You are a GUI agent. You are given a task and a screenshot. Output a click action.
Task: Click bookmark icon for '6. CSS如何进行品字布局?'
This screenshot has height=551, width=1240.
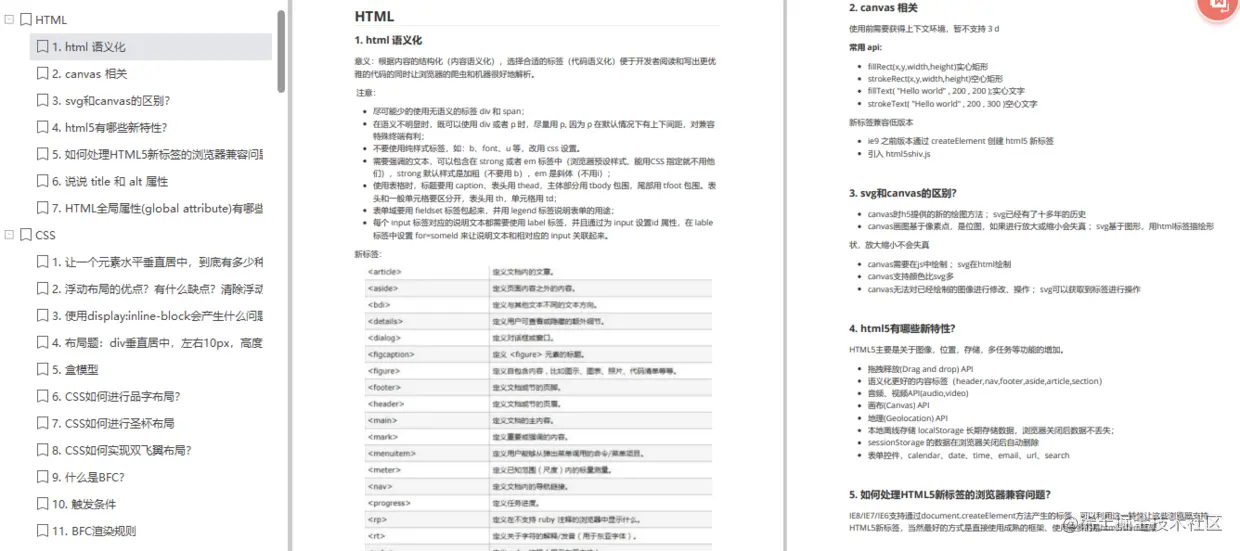[42, 396]
